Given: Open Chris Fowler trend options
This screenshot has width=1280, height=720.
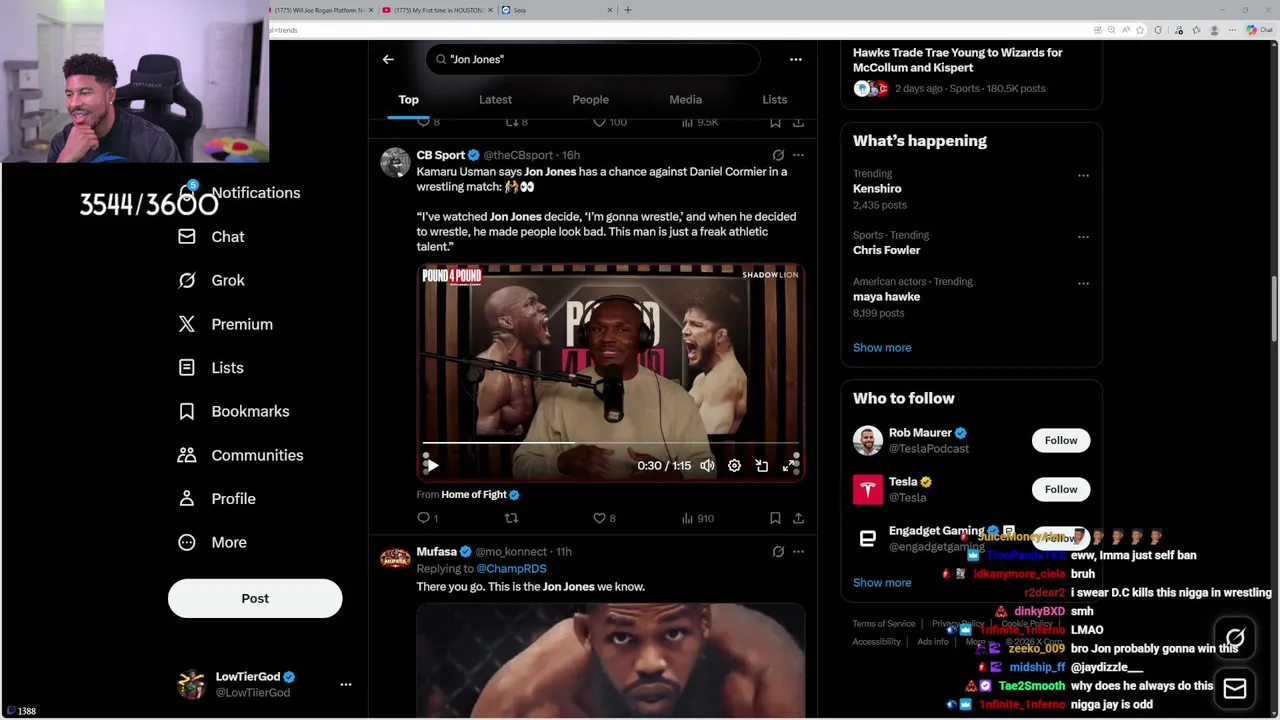Looking at the screenshot, I should (1083, 236).
